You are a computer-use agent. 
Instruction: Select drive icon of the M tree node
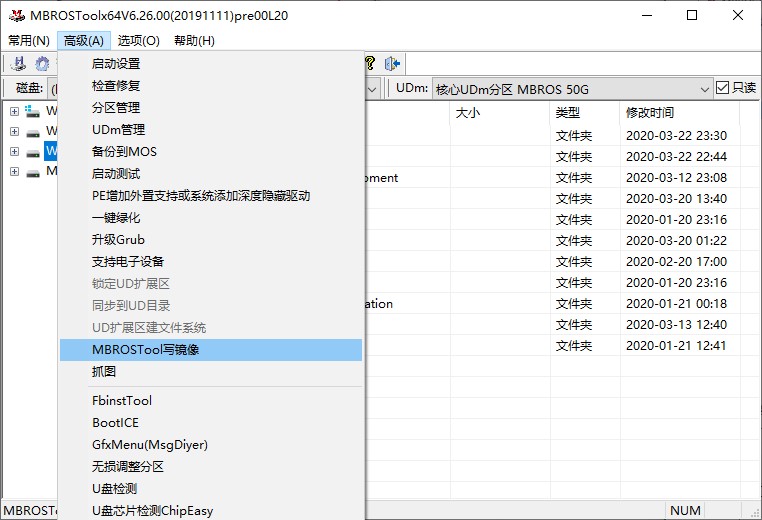[x=33, y=172]
